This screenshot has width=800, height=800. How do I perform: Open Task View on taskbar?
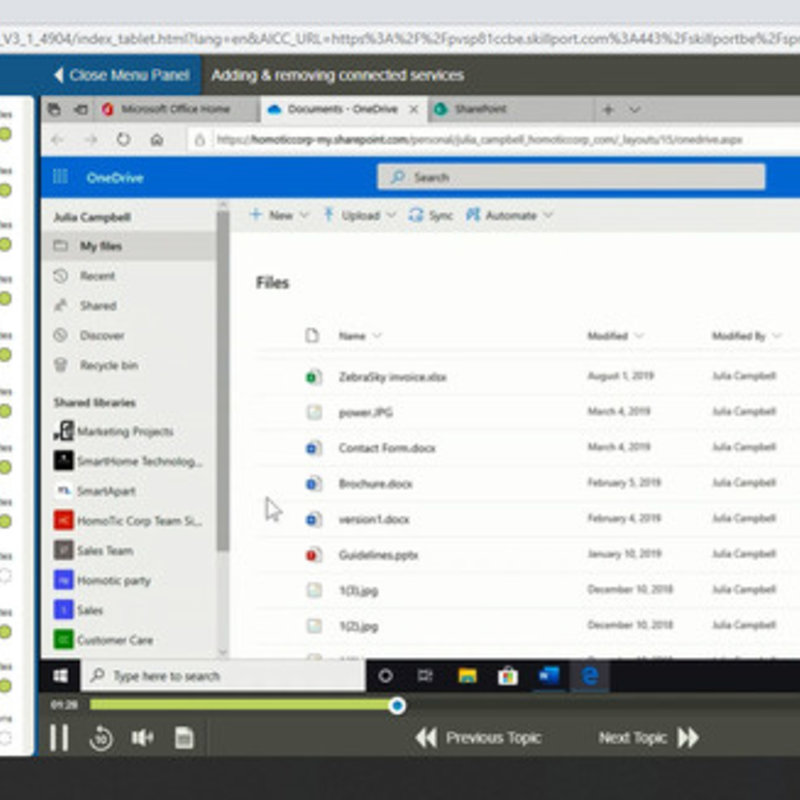coord(425,676)
